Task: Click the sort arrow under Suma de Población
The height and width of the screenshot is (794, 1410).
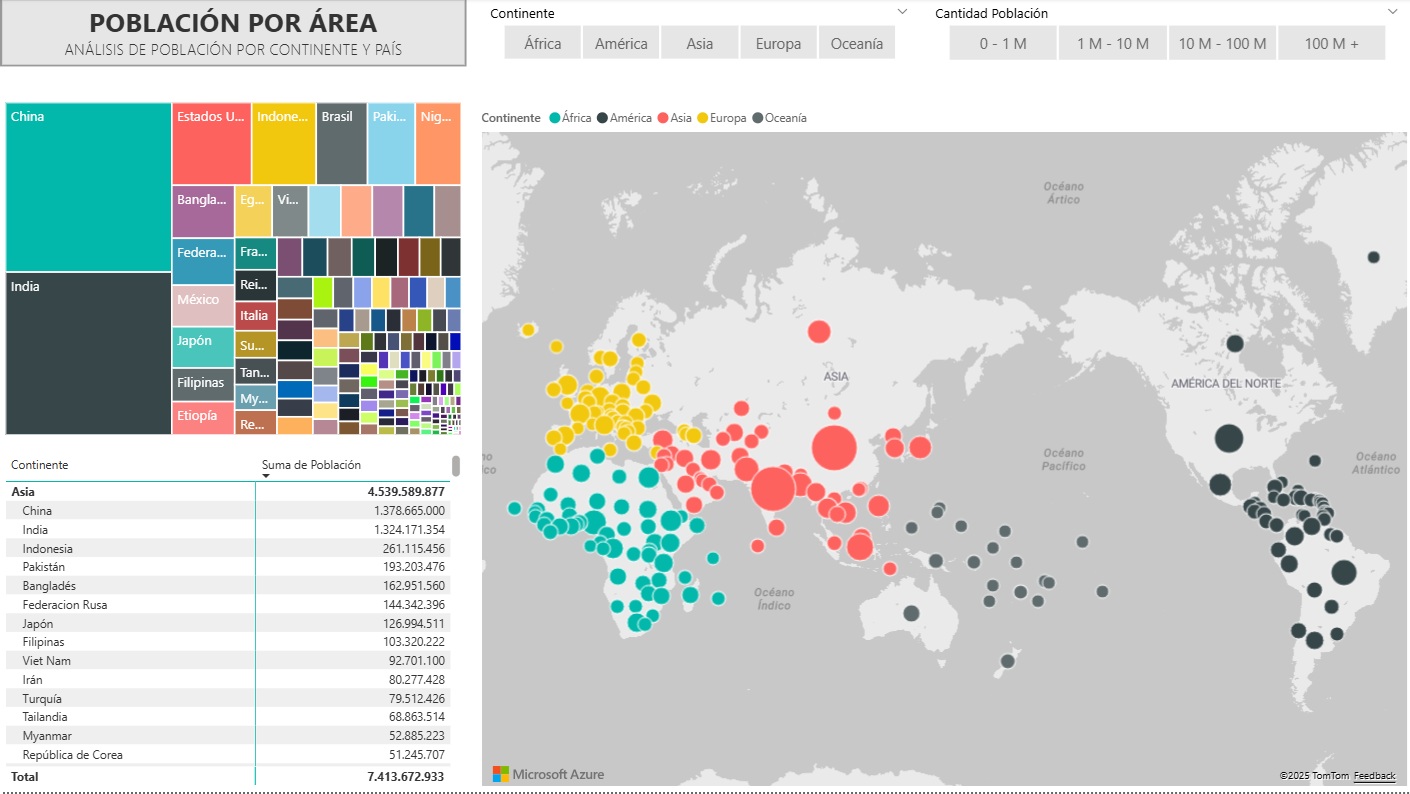Action: [266, 476]
